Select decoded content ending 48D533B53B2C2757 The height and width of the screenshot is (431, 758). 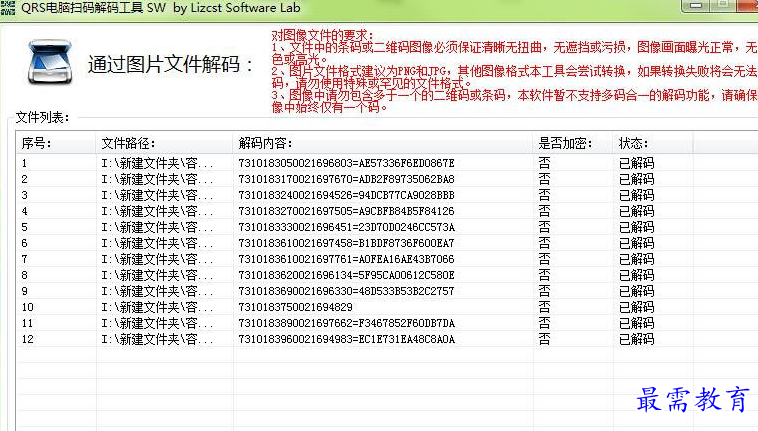(346, 291)
